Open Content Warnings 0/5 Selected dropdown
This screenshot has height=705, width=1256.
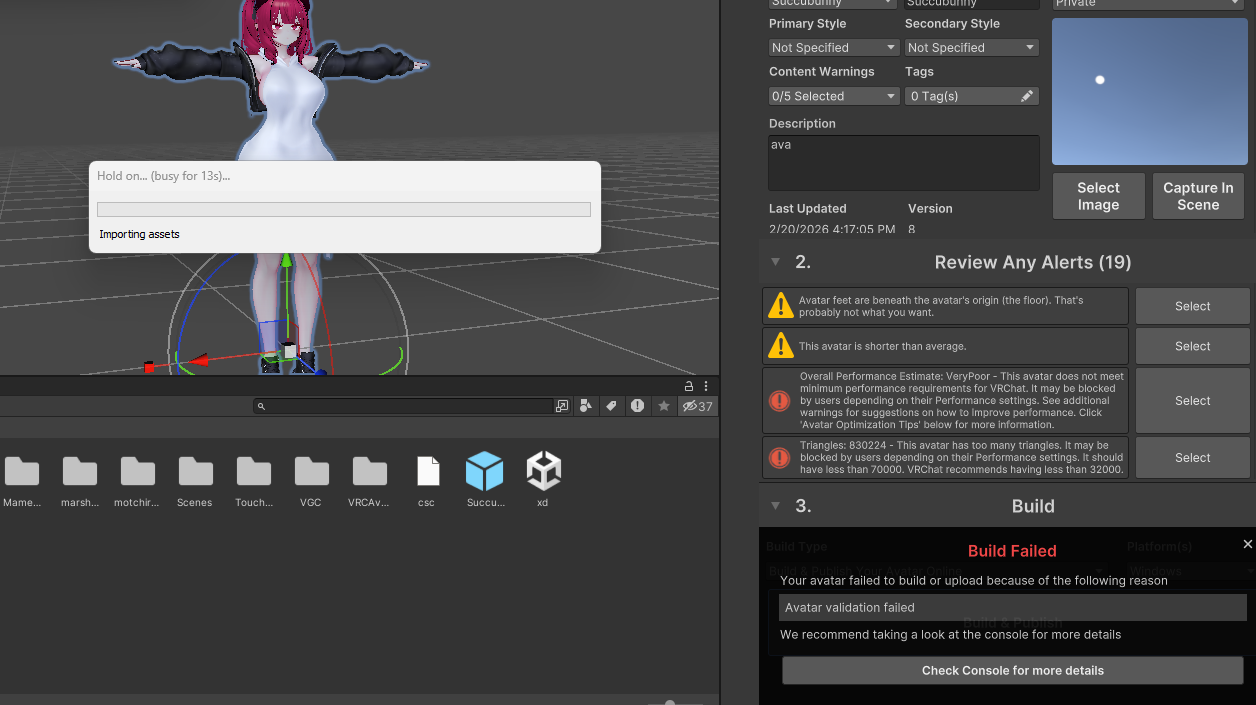pos(834,96)
